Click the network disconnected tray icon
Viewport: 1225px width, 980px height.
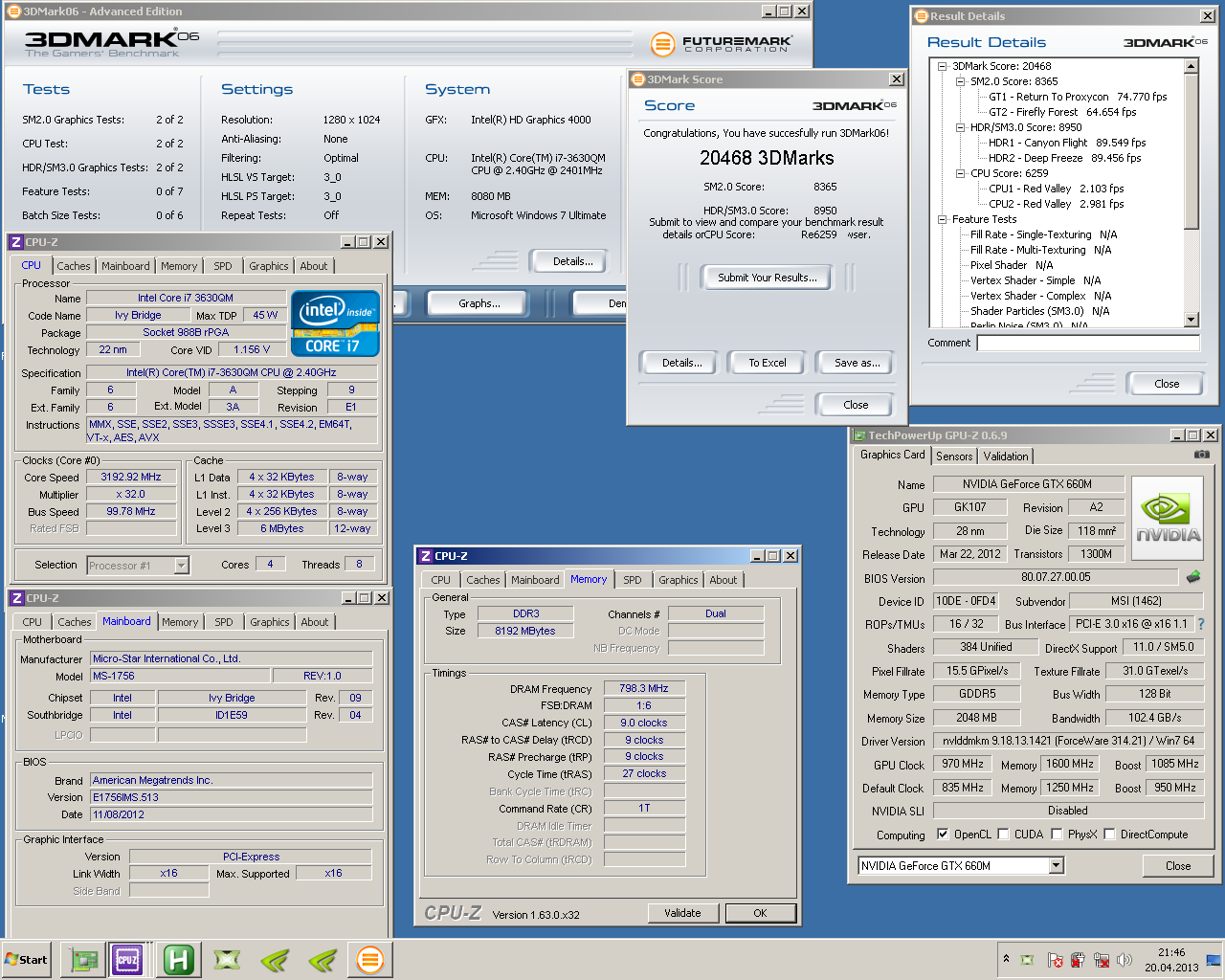click(x=1102, y=960)
